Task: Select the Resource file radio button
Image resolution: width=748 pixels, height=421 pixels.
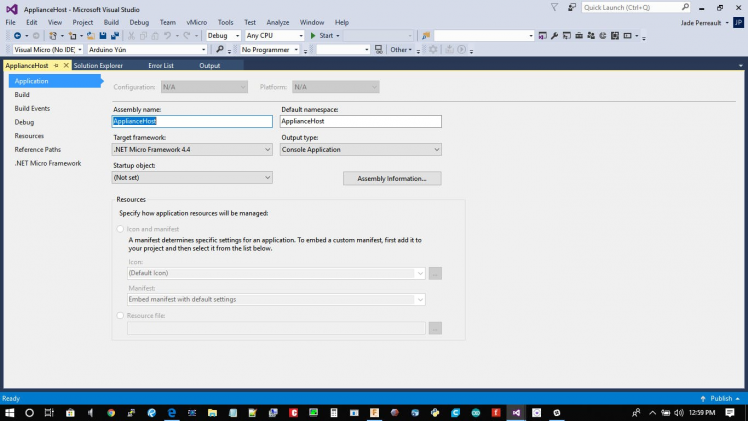Action: click(121, 315)
